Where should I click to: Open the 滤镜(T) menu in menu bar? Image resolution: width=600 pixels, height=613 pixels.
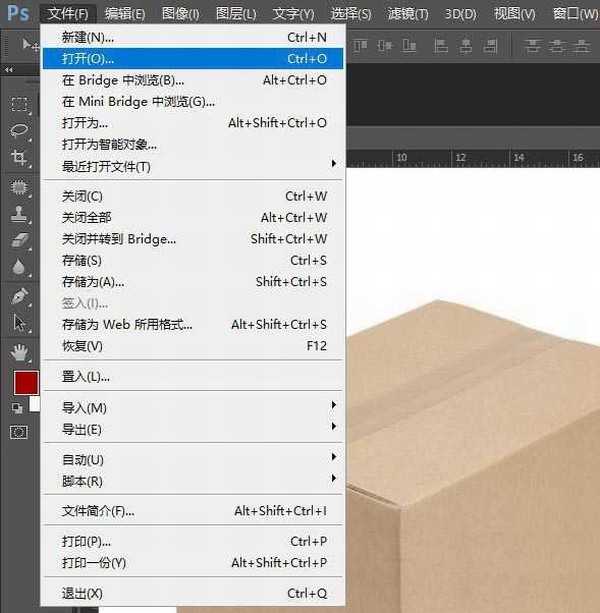click(x=408, y=14)
